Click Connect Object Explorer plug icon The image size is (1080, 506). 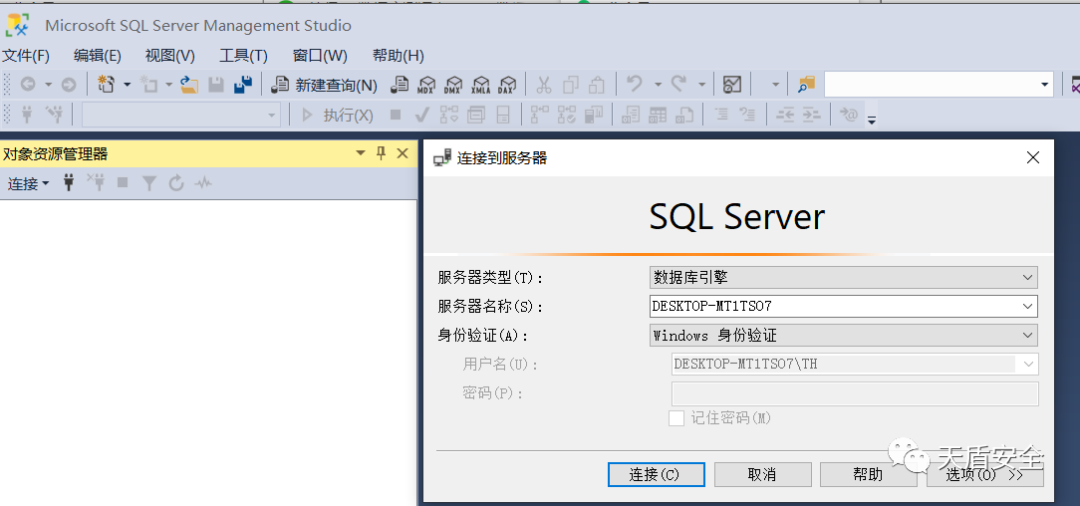[x=69, y=183]
